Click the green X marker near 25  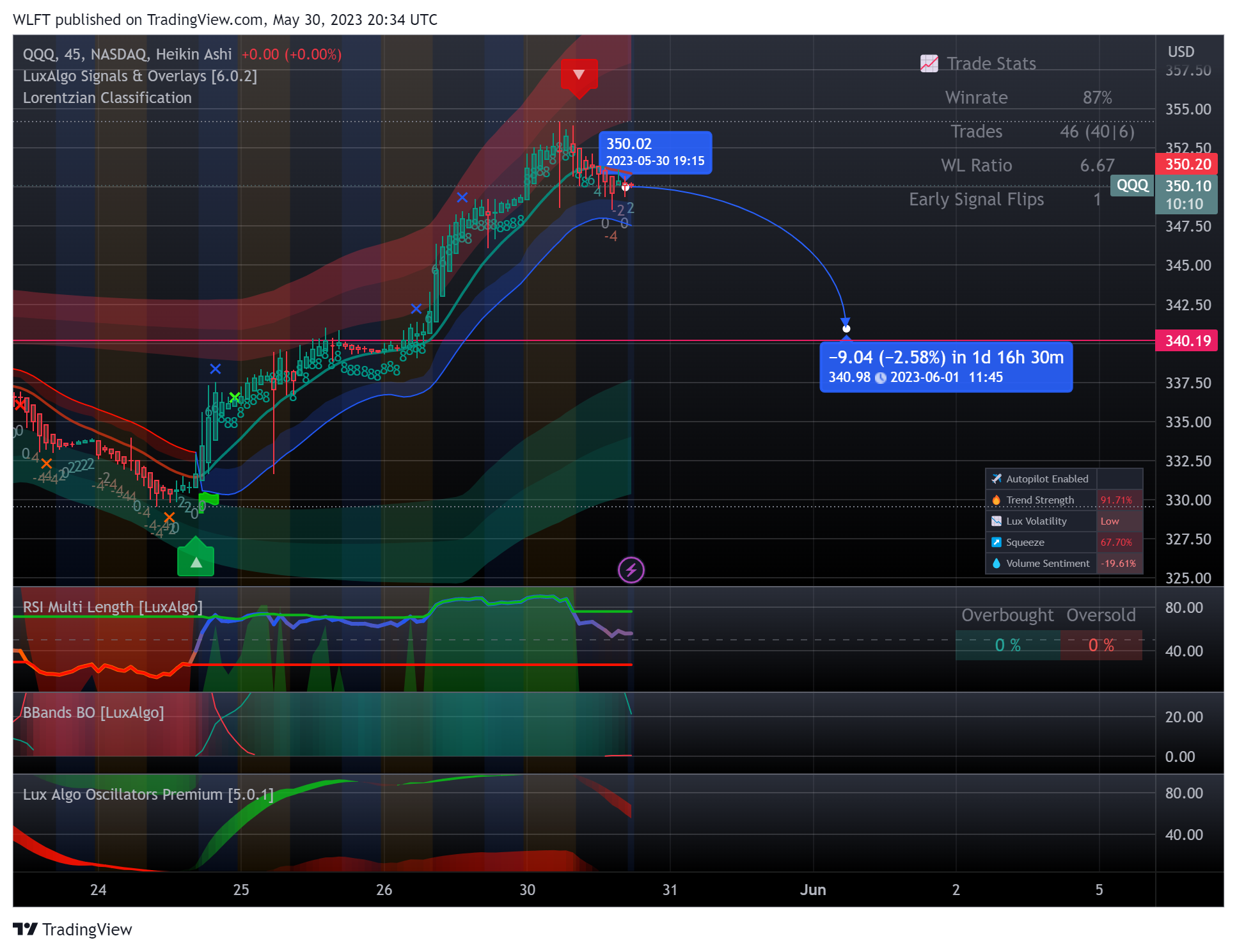235,398
